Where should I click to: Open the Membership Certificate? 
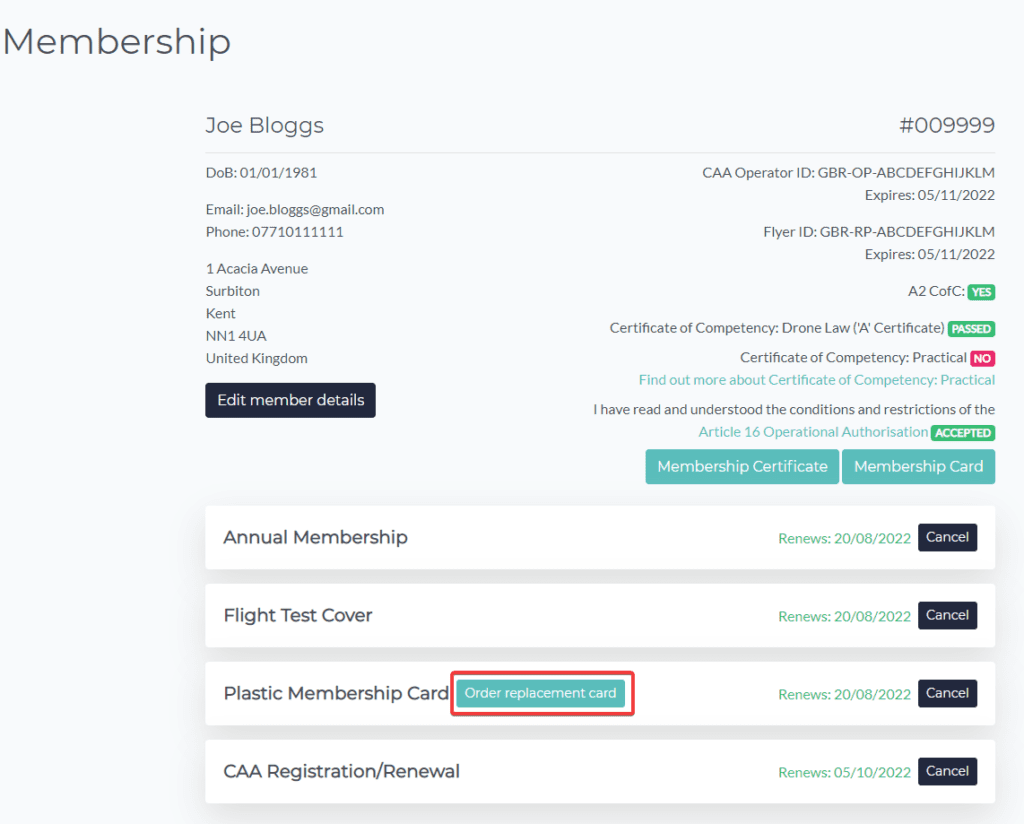742,466
